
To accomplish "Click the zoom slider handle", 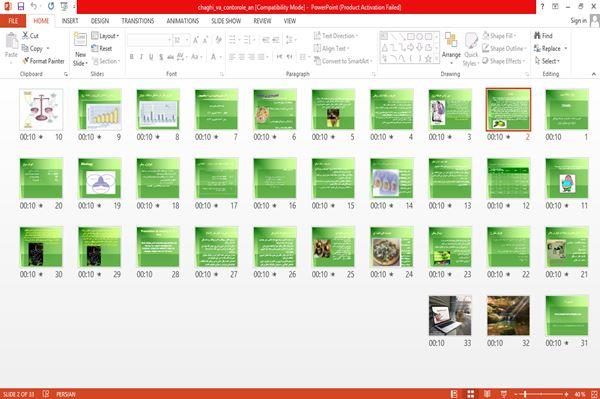I will [x=525, y=394].
